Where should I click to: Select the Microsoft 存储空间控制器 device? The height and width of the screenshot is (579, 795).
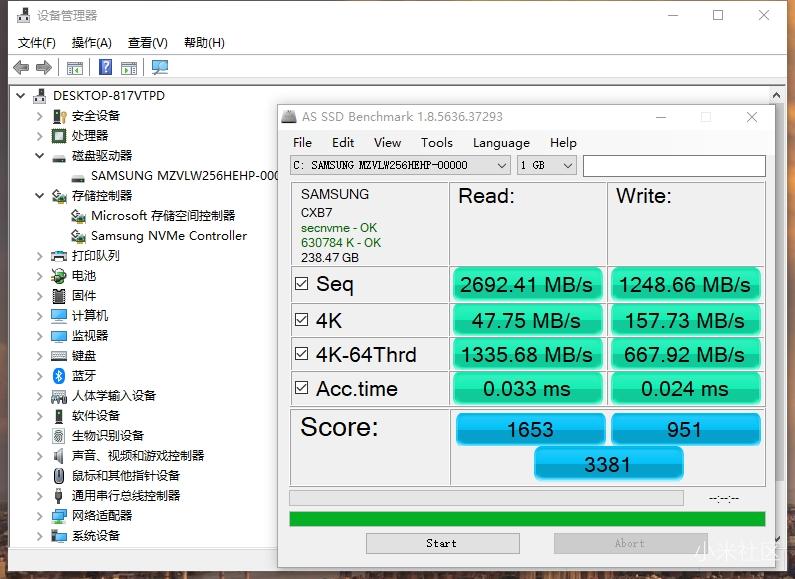(x=162, y=216)
